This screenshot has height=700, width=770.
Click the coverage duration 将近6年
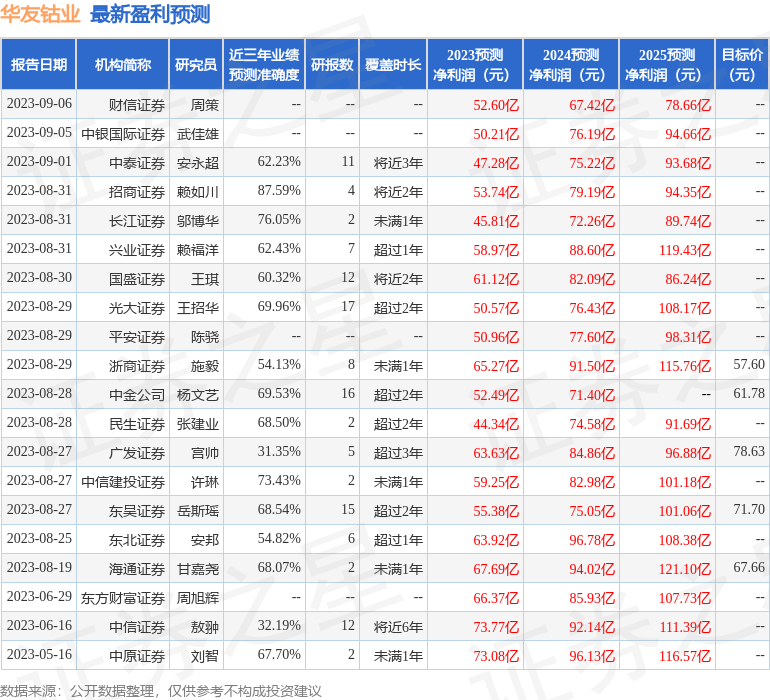398,626
